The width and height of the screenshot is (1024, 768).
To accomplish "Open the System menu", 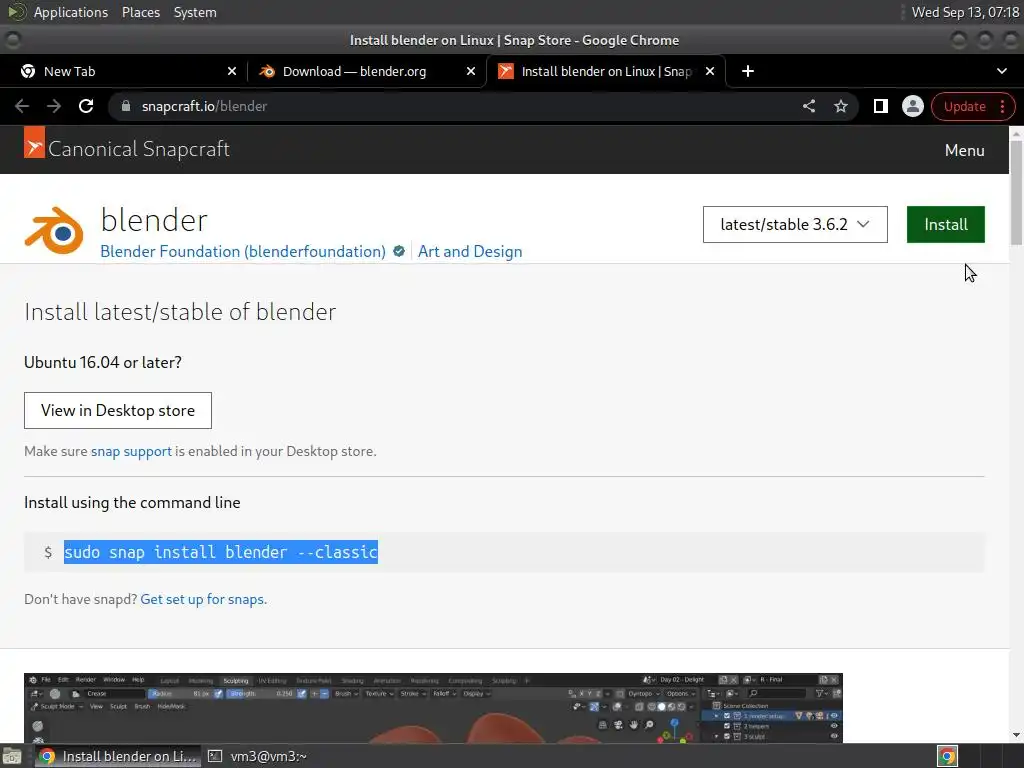I will 195,12.
